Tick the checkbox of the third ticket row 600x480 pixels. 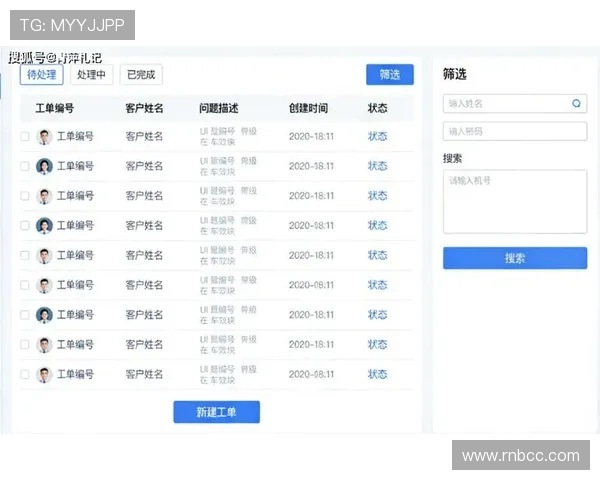point(25,196)
